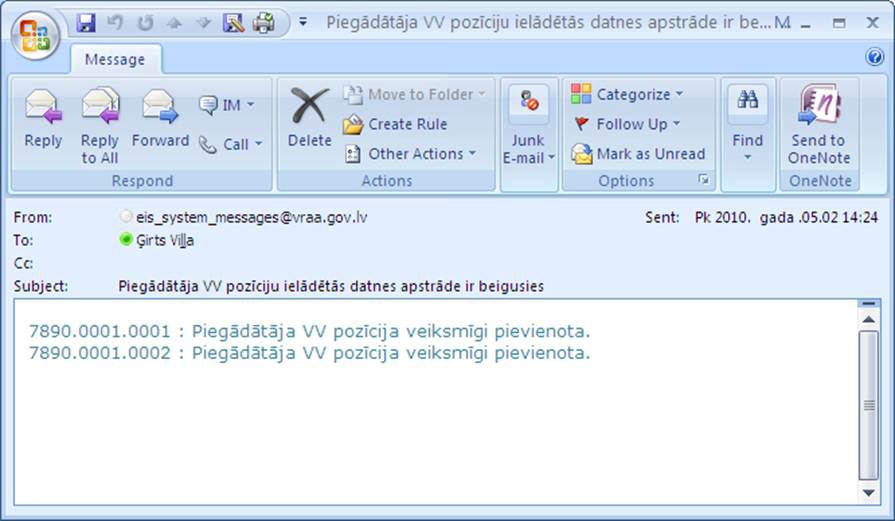895x521 pixels.
Task: Forward this email message
Action: click(160, 120)
